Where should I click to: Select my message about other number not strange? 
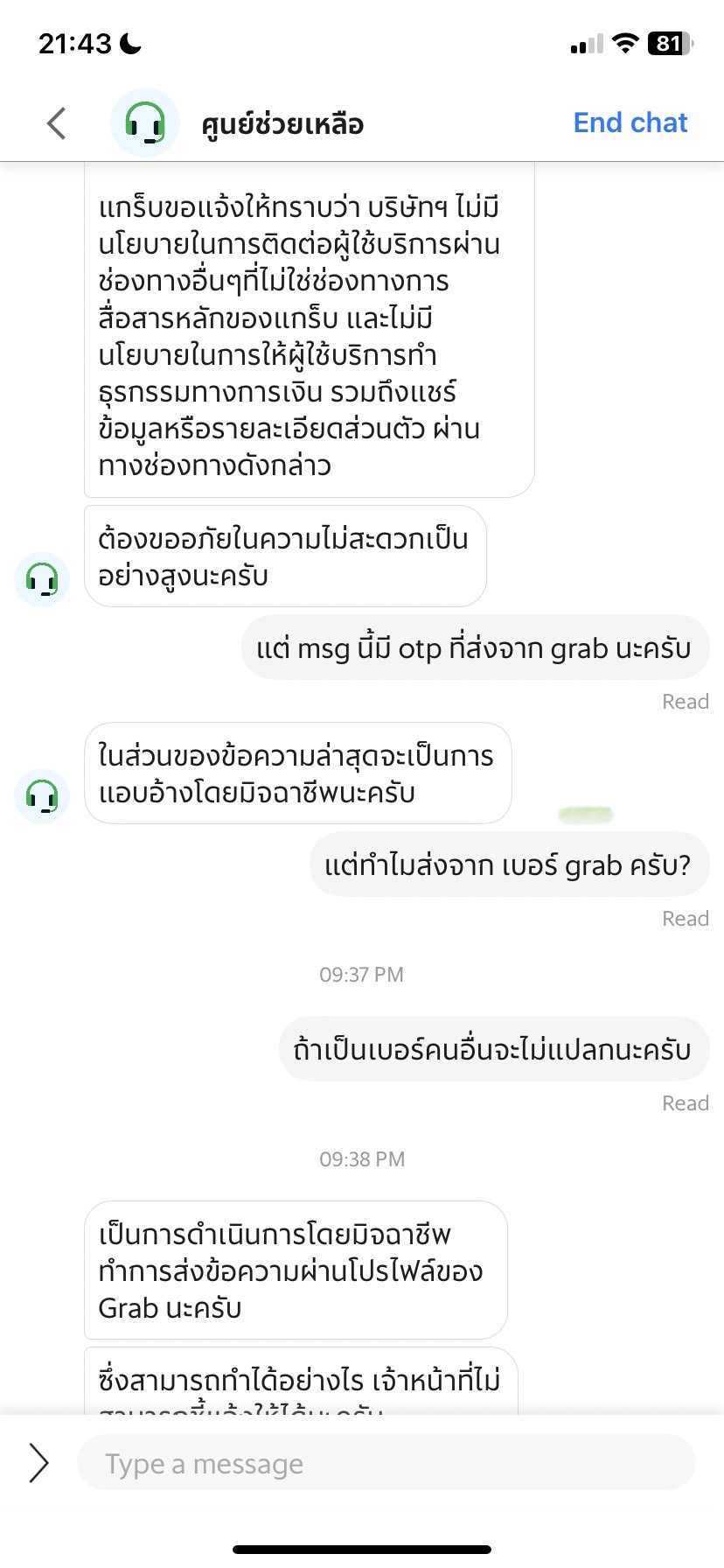pyautogui.click(x=494, y=1049)
